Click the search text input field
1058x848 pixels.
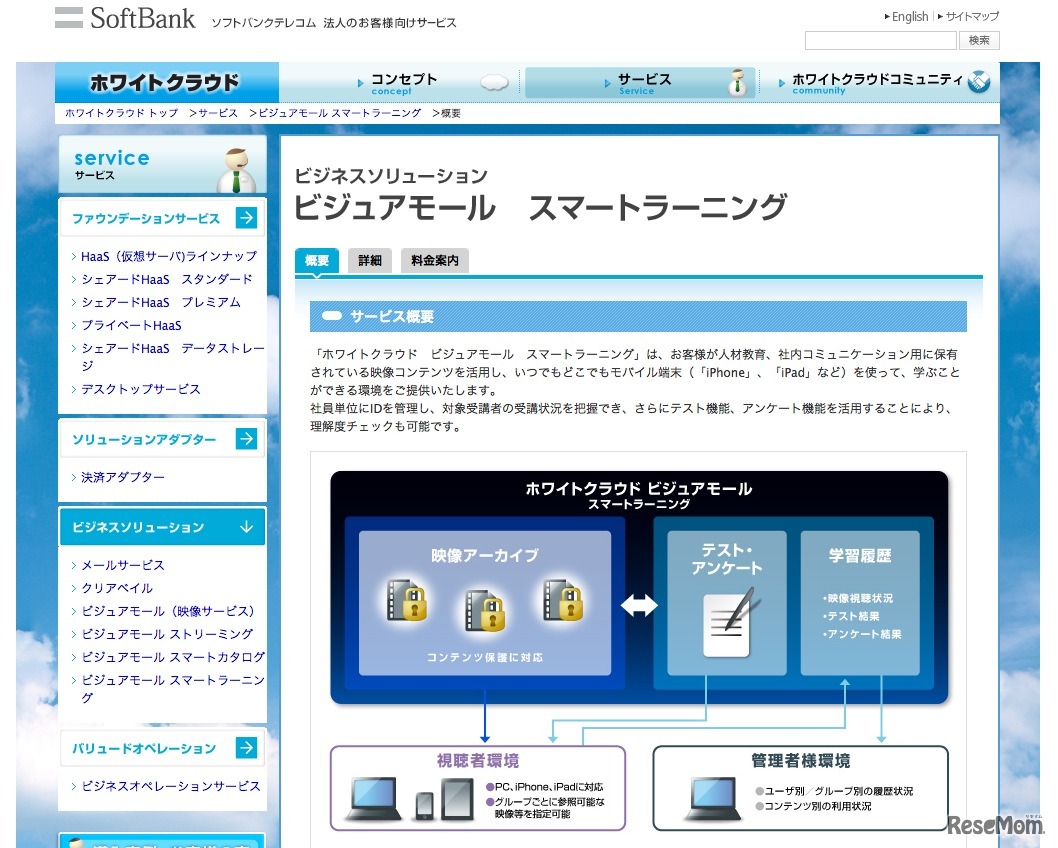tap(880, 41)
